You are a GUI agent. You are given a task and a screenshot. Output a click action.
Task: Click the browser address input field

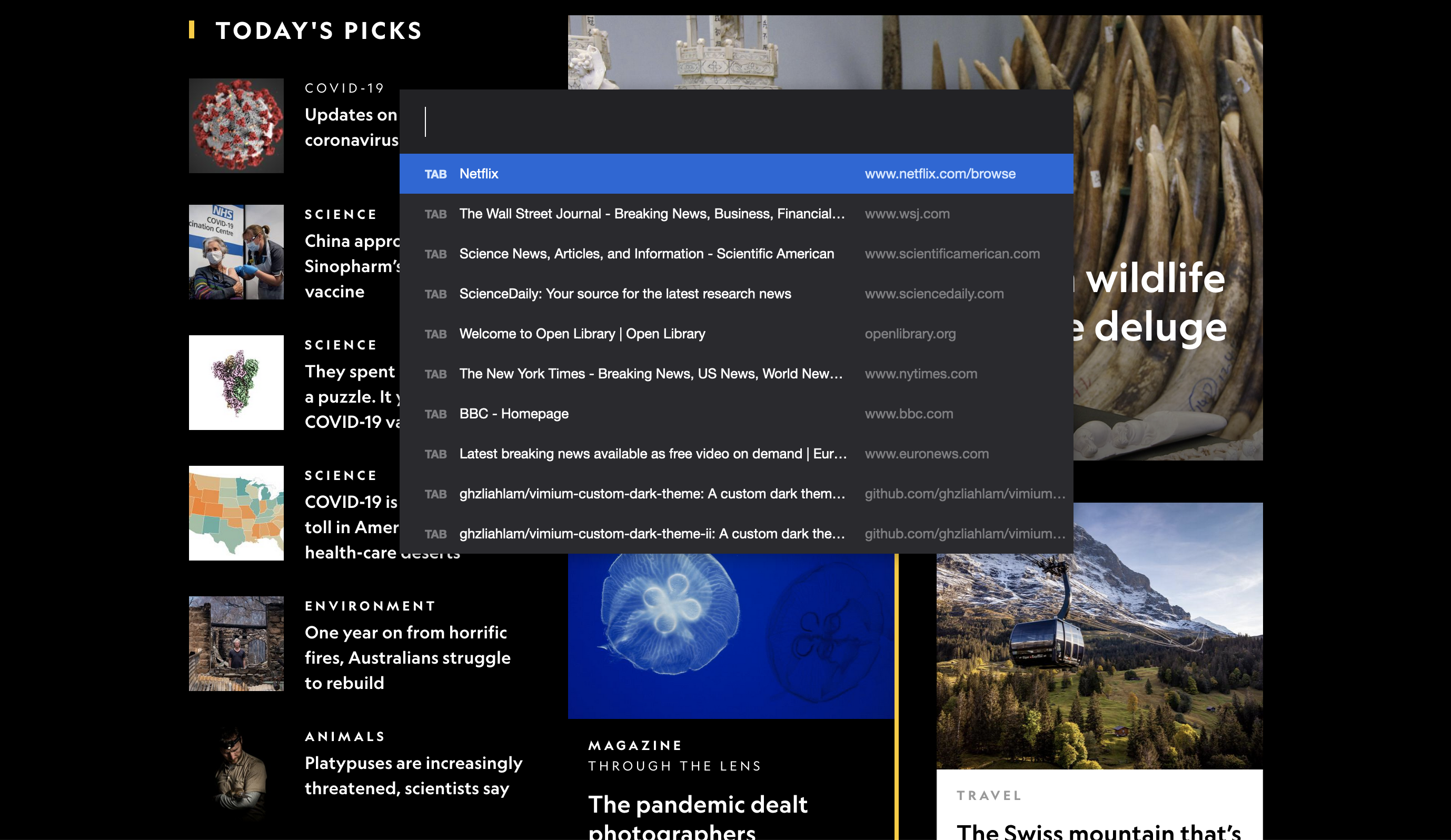point(736,122)
